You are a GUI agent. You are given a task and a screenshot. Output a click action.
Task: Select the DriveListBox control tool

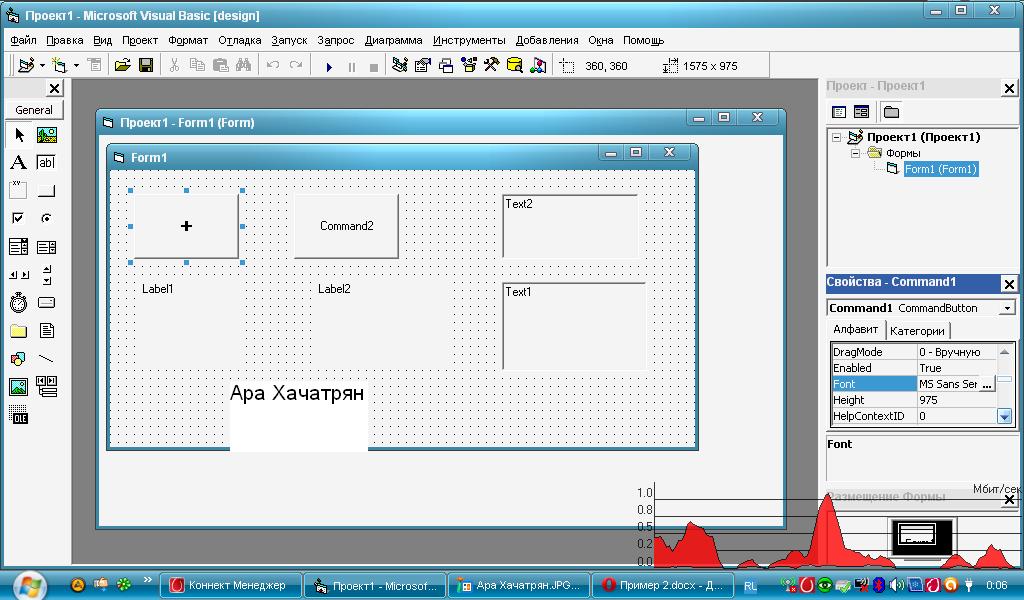pos(46,303)
